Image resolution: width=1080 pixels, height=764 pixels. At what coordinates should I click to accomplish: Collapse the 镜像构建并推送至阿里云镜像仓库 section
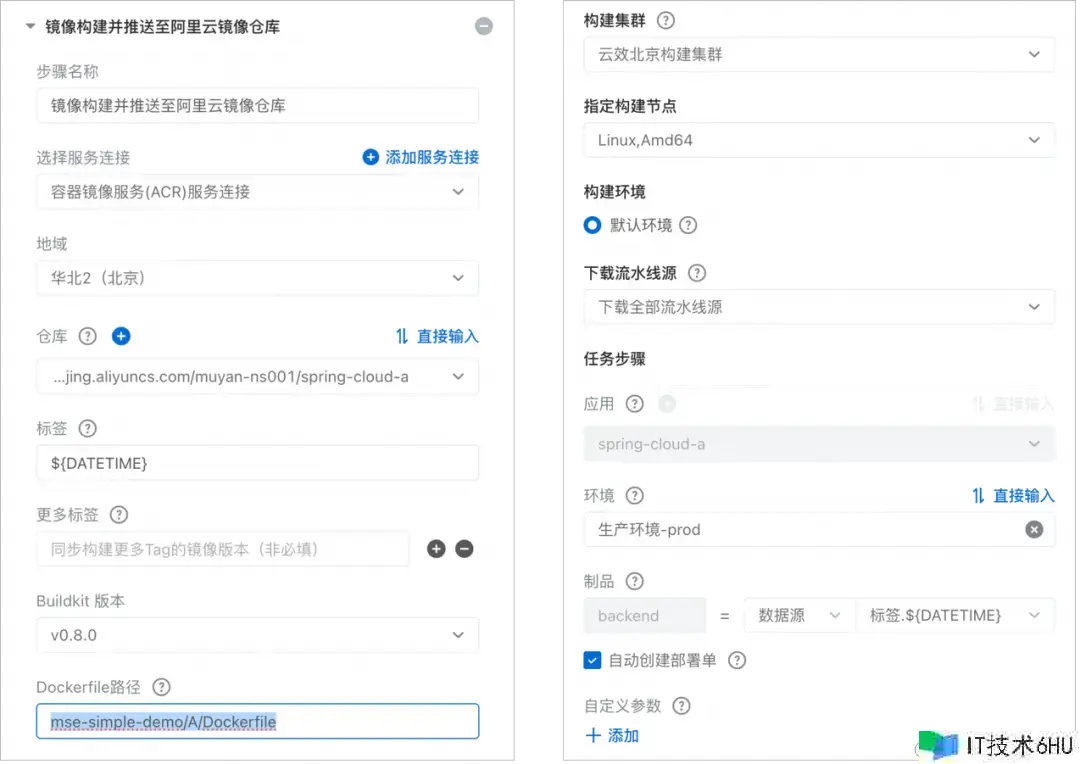tap(30, 27)
